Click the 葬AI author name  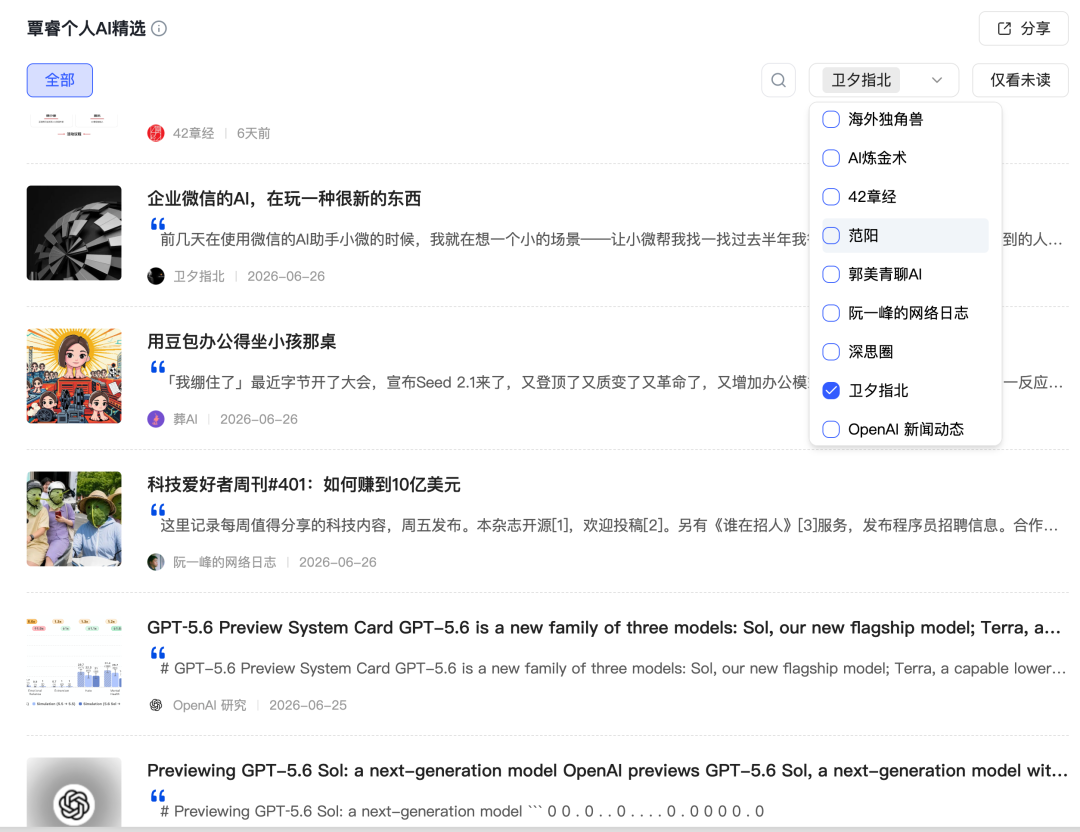(x=185, y=419)
